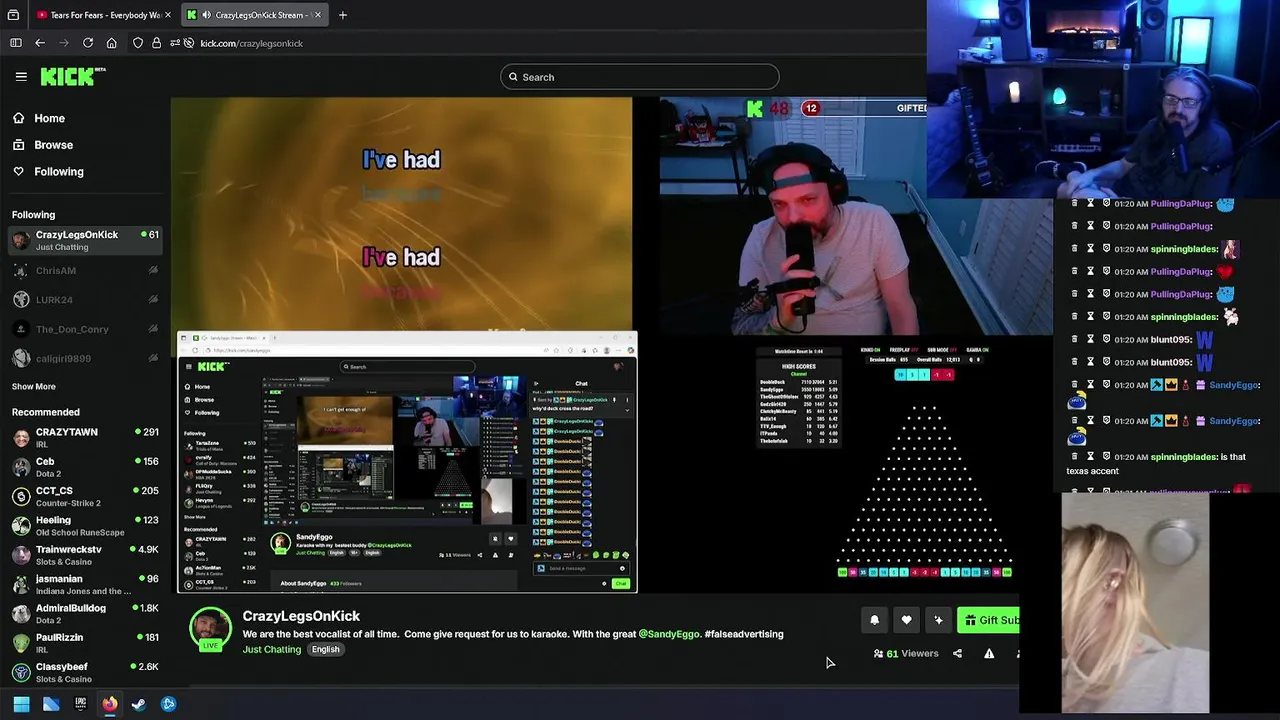
Task: Open the Kick hamburger sidebar menu
Action: 21,76
